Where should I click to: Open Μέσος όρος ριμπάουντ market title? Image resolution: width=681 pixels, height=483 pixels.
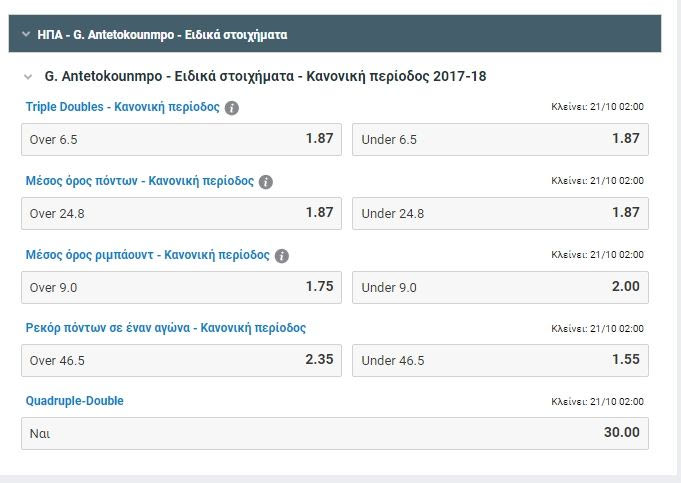(147, 255)
